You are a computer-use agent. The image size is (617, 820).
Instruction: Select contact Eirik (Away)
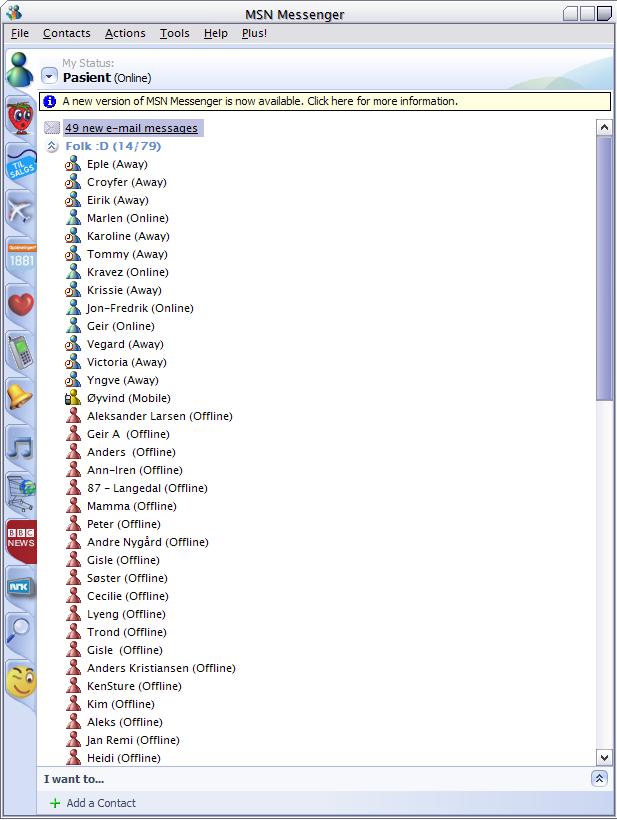(x=118, y=200)
